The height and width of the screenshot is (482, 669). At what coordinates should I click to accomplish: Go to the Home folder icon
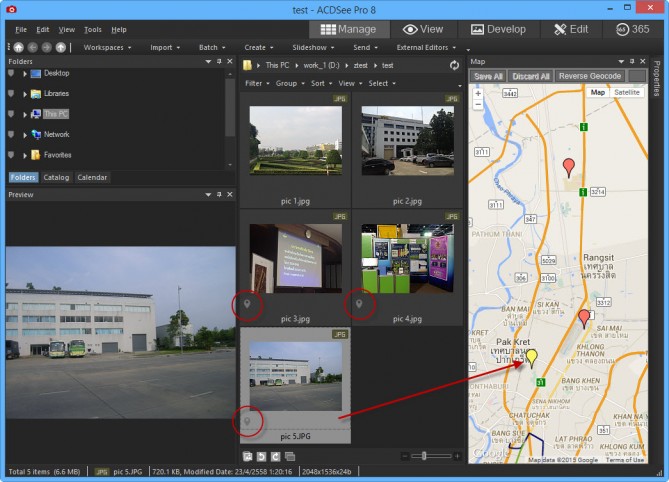pos(18,47)
